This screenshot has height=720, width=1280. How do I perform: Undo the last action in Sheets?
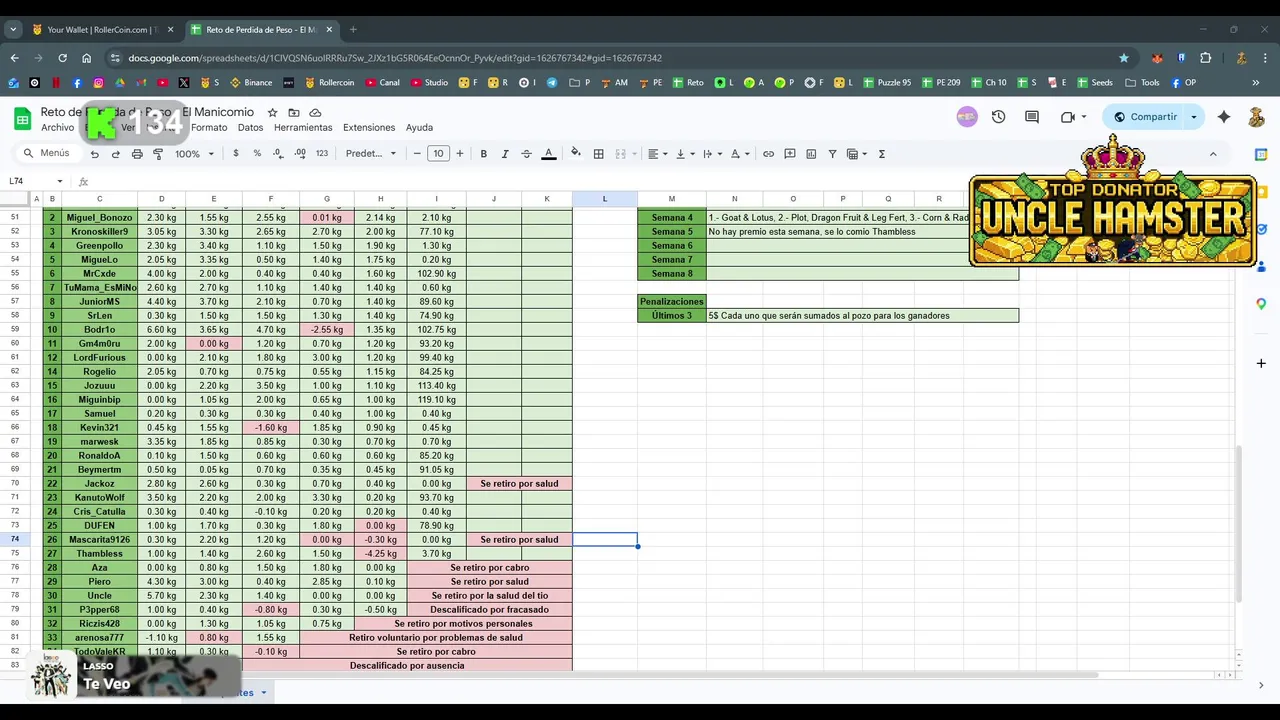pos(95,154)
